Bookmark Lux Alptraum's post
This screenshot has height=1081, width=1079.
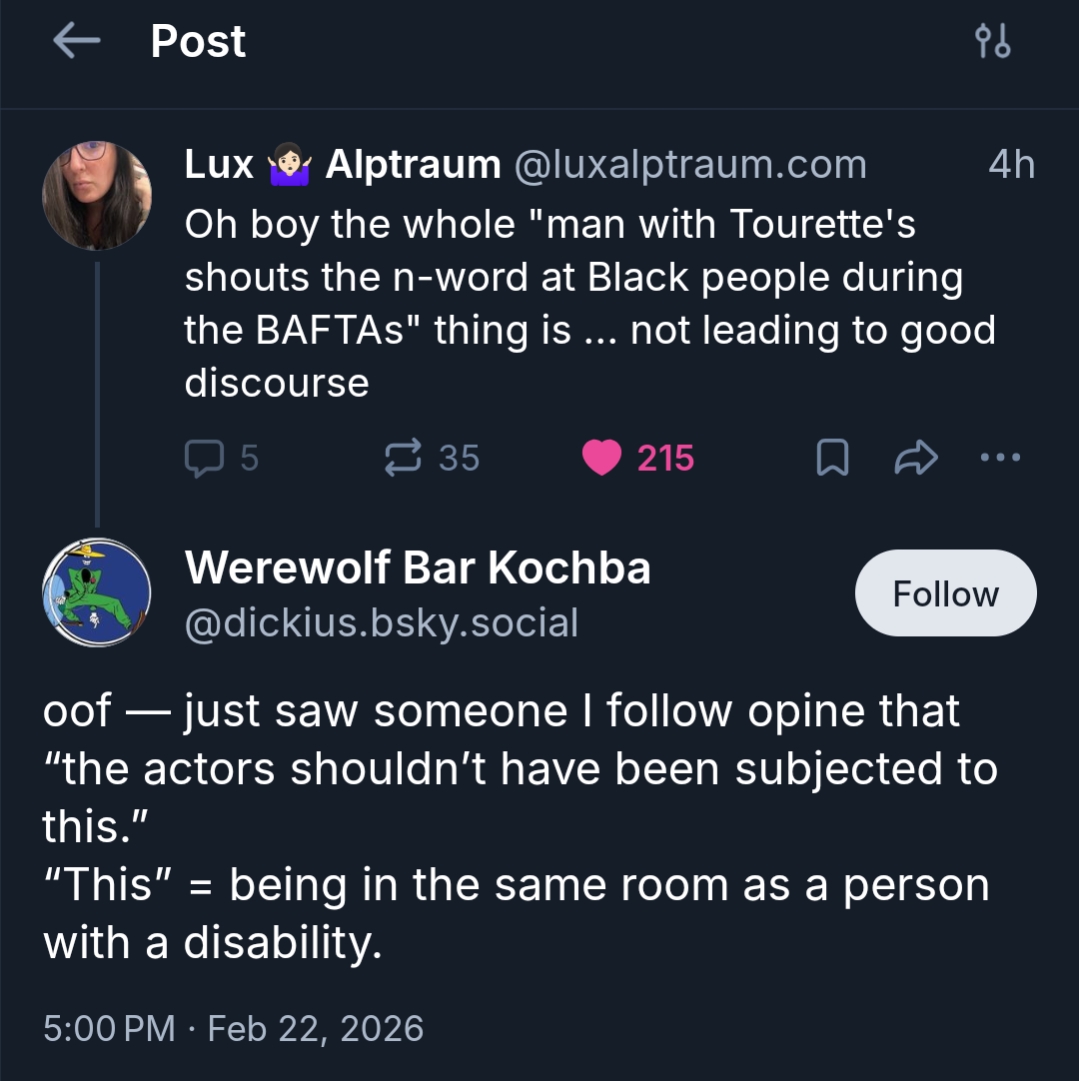point(832,458)
